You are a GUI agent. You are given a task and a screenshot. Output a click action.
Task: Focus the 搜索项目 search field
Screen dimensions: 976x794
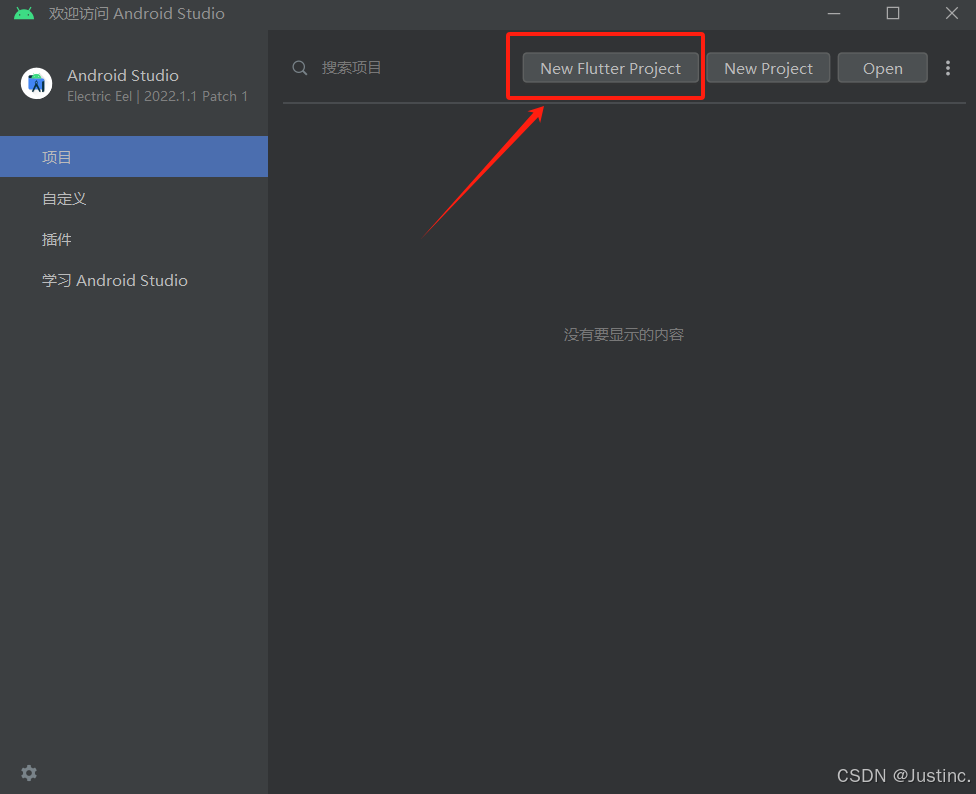click(x=398, y=68)
